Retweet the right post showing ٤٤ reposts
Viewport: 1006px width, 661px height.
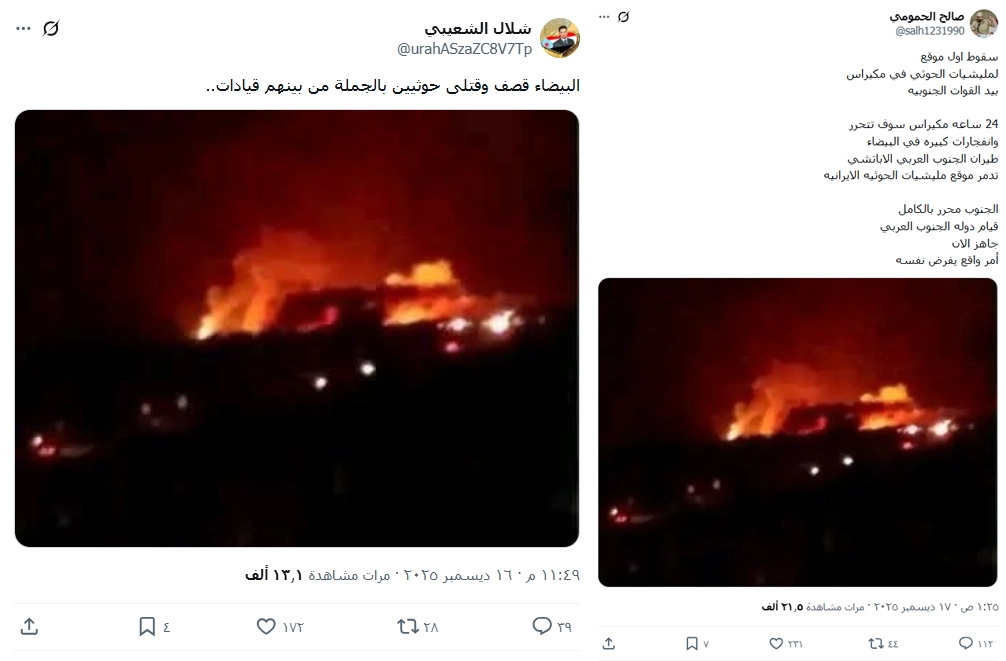876,643
